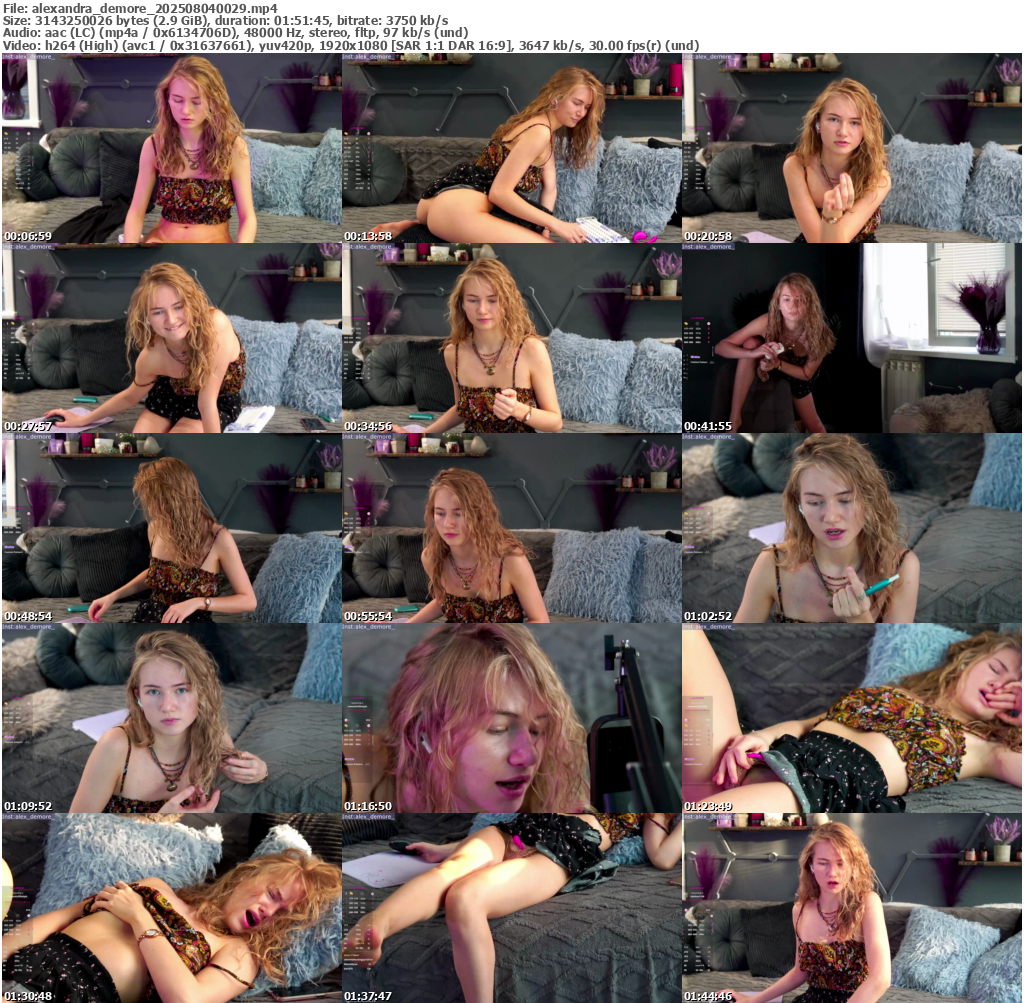Open the frame labeled 01:09:52

[x=171, y=718]
